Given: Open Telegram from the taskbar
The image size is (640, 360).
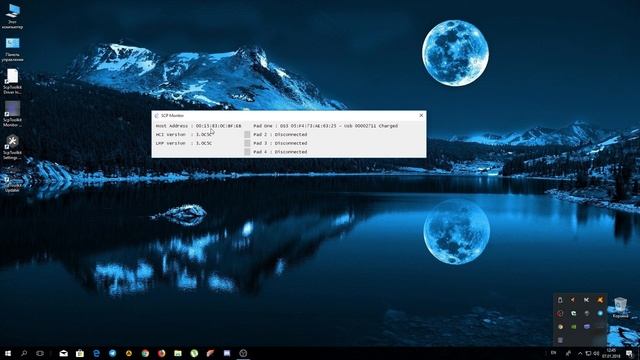Looking at the screenshot, I should (113, 353).
